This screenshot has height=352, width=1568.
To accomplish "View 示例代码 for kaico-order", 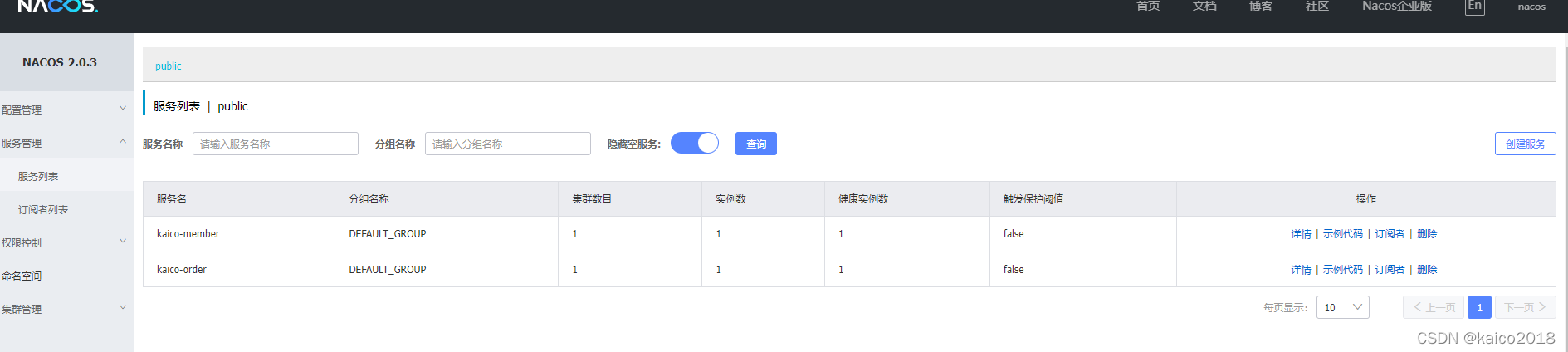I will pos(1342,270).
